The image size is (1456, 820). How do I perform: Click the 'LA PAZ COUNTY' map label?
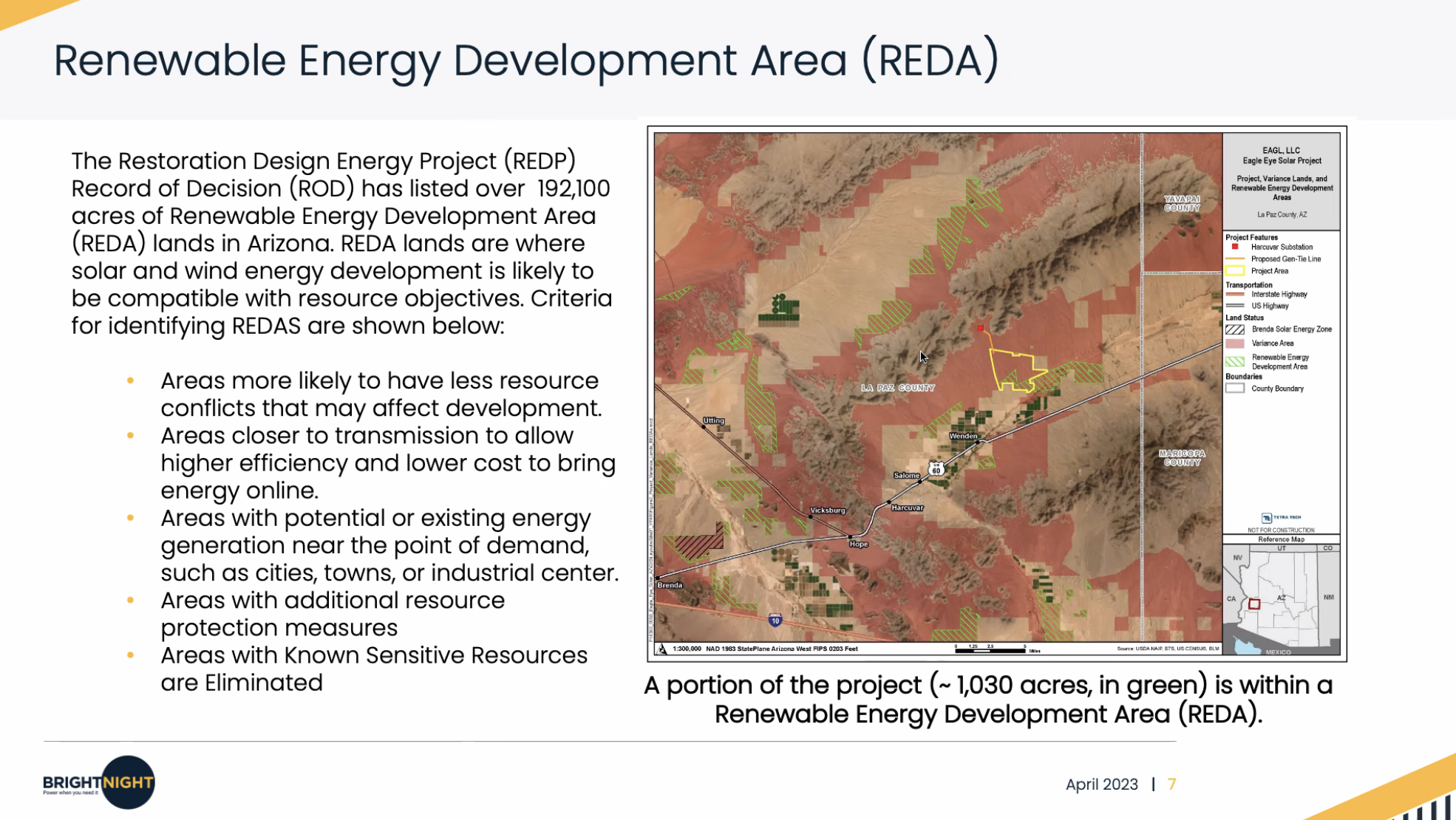(897, 388)
